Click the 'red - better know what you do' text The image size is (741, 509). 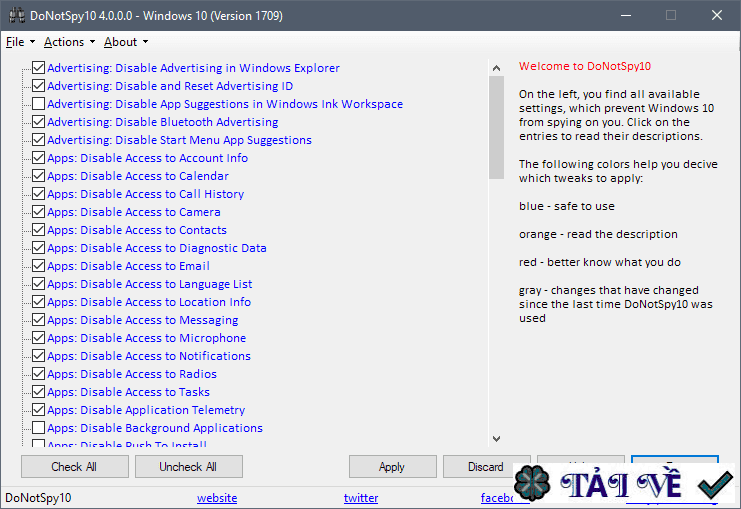coord(600,262)
